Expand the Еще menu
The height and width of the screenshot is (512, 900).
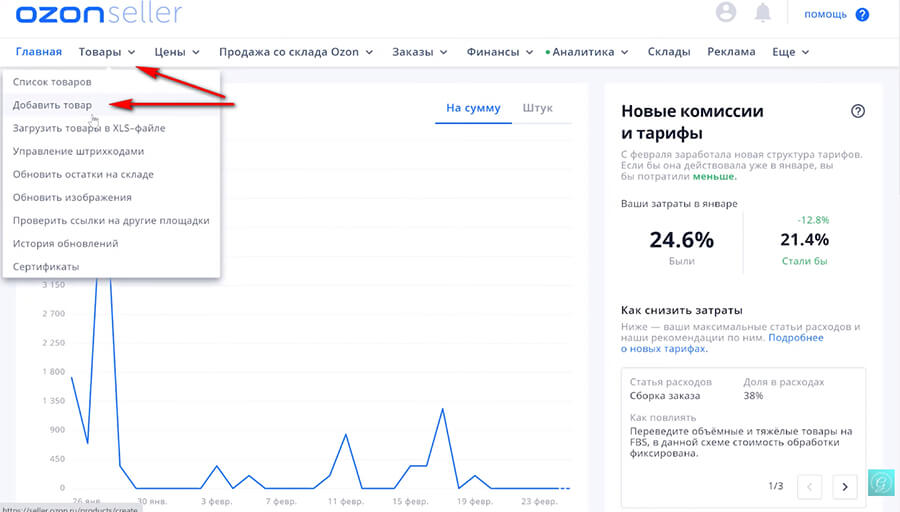point(790,52)
